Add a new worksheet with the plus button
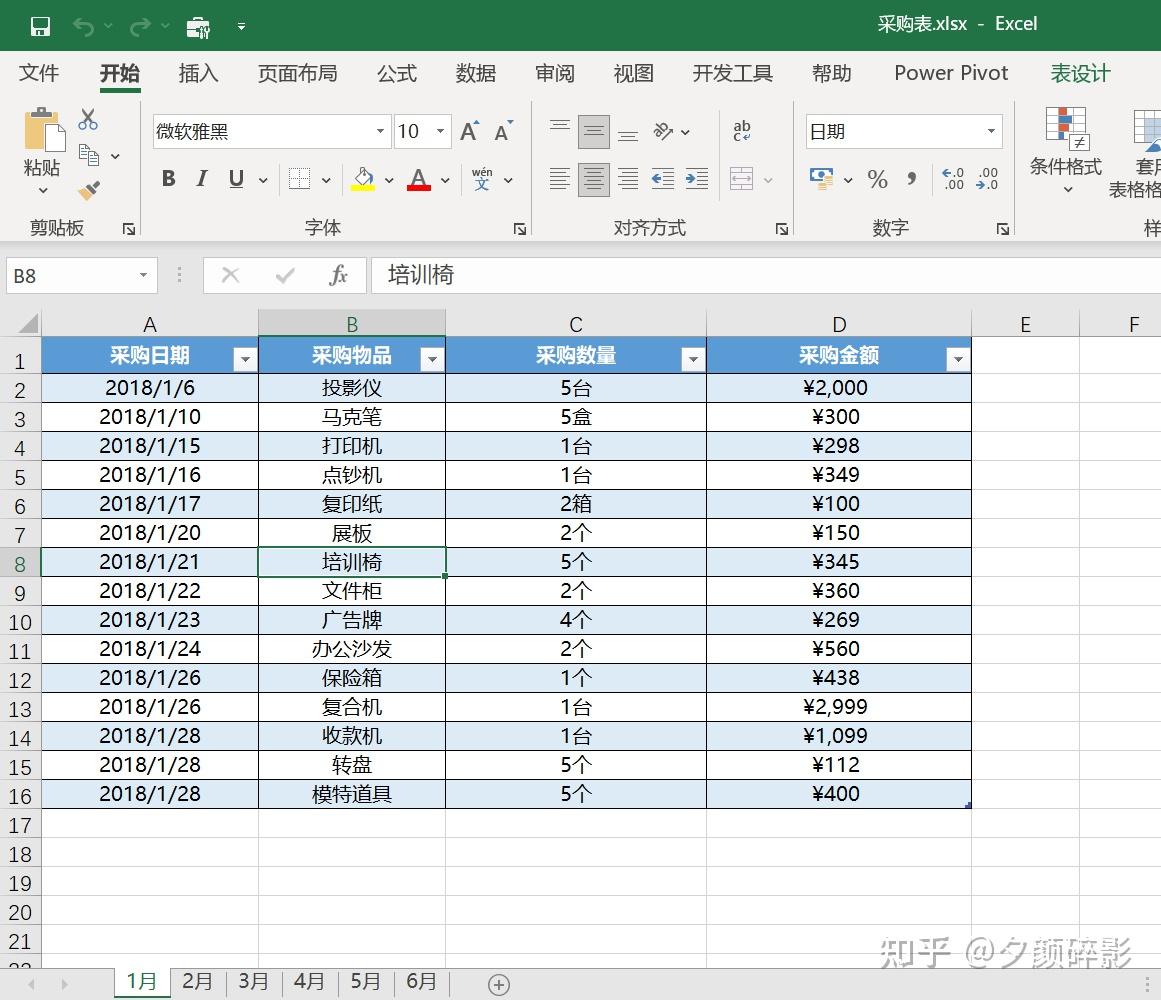1161x1000 pixels. (x=497, y=983)
